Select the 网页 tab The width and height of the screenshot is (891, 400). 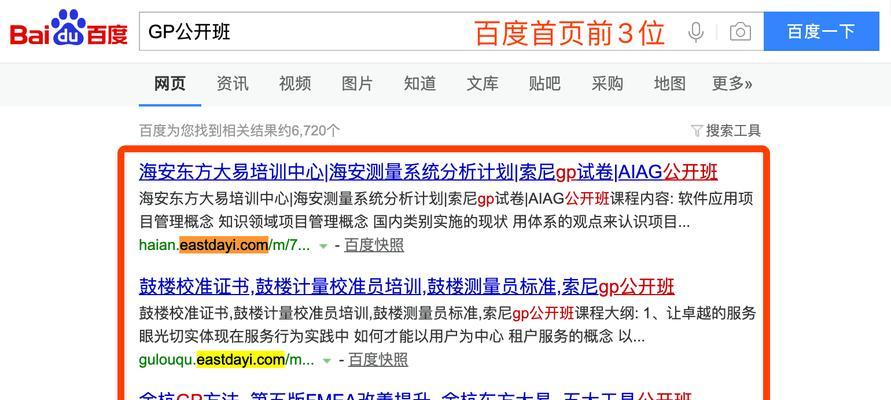(x=170, y=84)
